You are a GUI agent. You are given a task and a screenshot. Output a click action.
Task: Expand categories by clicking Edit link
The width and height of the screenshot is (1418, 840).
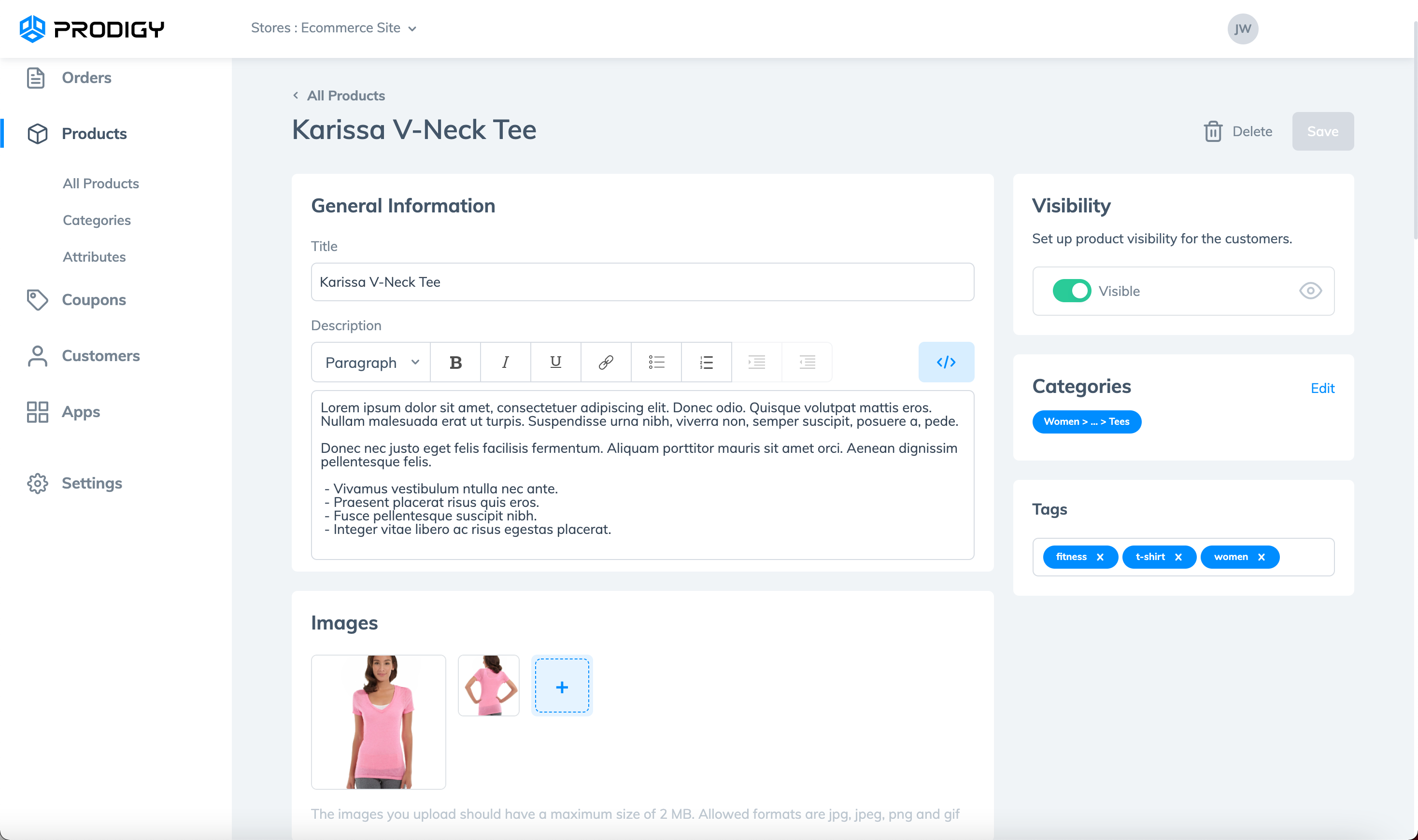pos(1322,388)
